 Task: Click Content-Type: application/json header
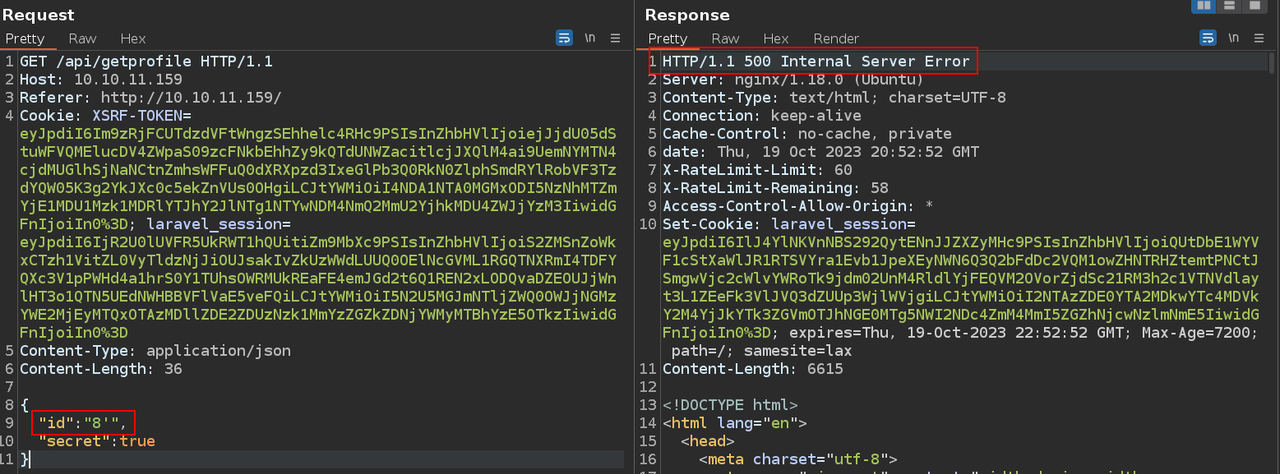tap(155, 351)
